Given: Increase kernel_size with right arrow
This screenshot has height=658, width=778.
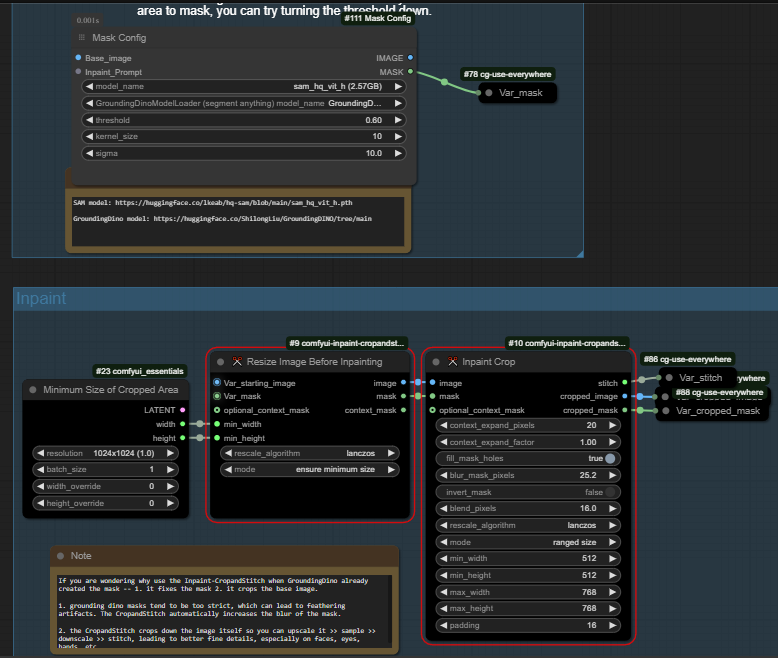Looking at the screenshot, I should 398,136.
